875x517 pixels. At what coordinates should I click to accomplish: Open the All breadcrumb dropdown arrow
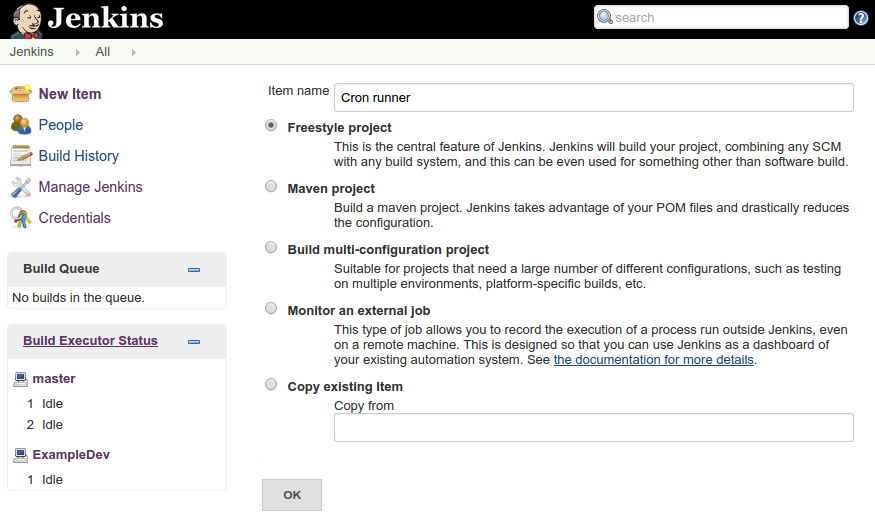click(x=133, y=52)
